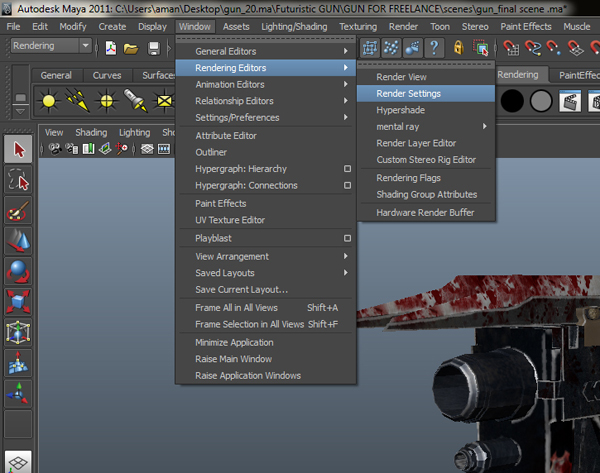Select by component type points icon

click(391, 48)
